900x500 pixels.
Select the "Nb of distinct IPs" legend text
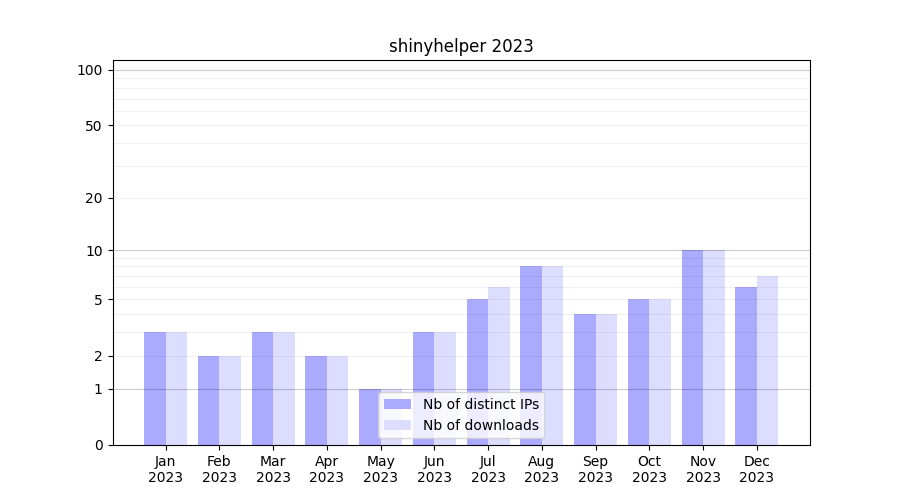pos(480,404)
